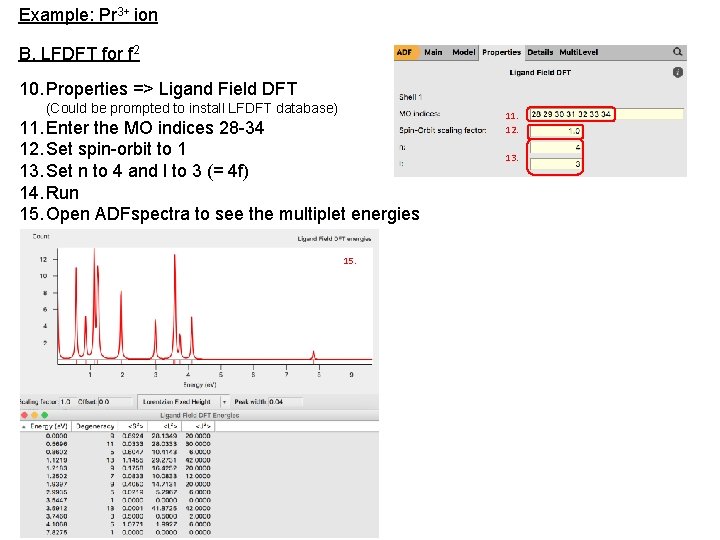Screen dimensions: 720x540
Task: Click the Peak width input field
Action: tap(285, 402)
